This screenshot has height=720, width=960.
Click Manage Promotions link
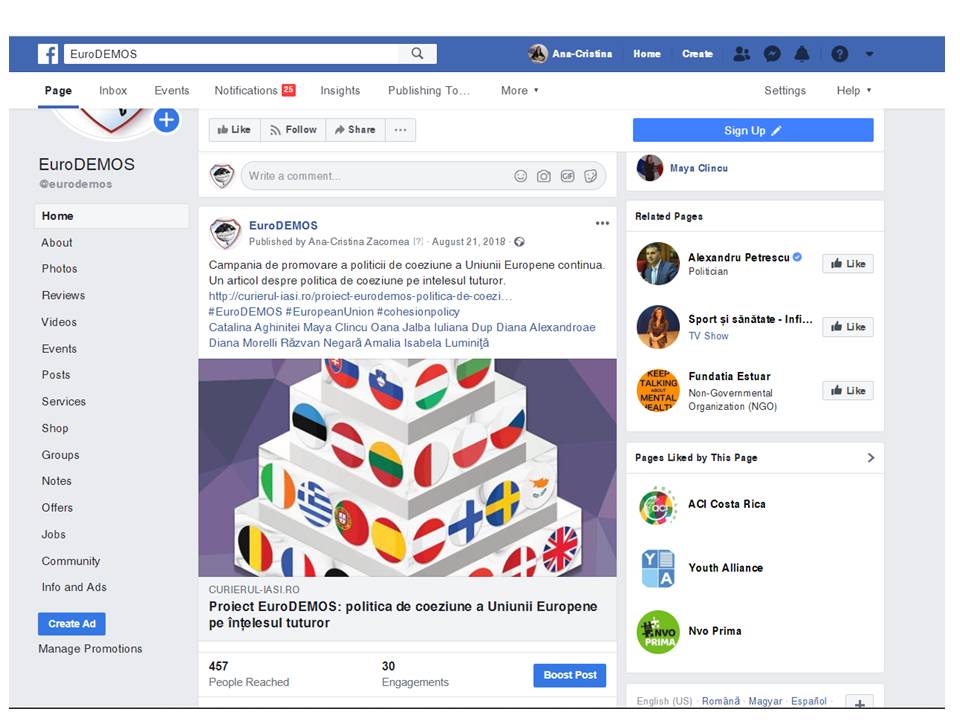90,649
